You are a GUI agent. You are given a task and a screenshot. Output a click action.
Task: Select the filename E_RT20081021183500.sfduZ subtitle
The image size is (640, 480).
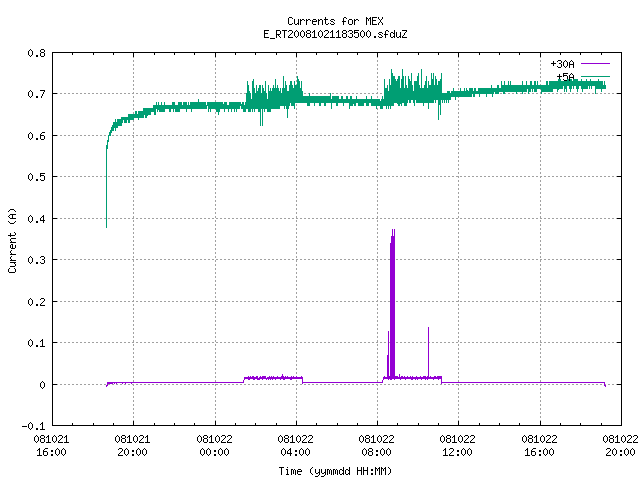click(x=335, y=34)
